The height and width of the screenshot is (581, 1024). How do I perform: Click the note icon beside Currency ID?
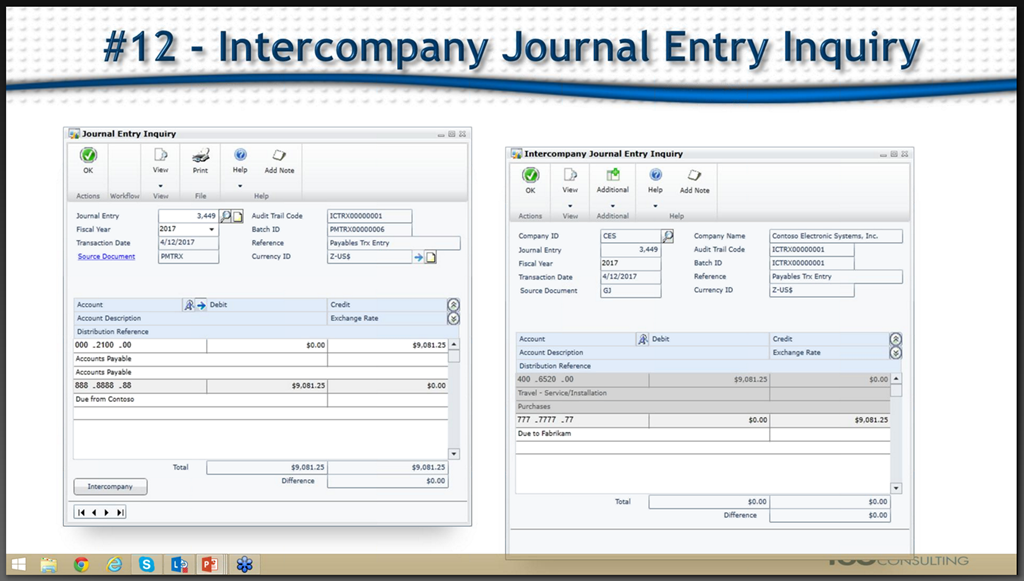[x=431, y=257]
